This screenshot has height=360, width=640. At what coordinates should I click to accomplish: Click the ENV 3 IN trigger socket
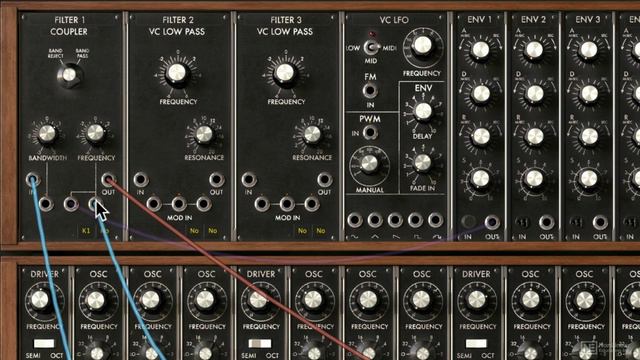click(576, 222)
